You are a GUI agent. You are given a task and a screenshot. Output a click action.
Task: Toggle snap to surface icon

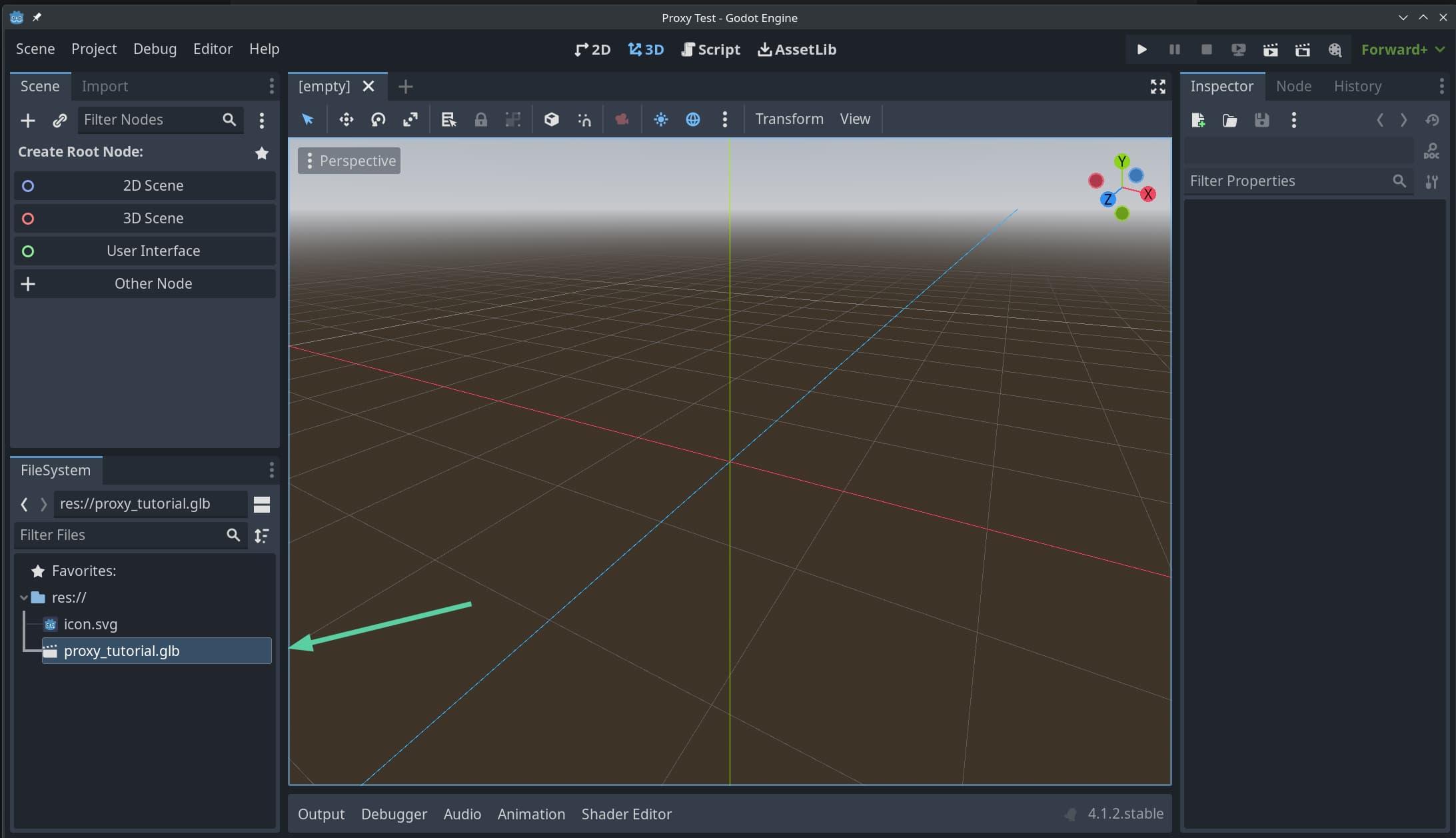584,119
